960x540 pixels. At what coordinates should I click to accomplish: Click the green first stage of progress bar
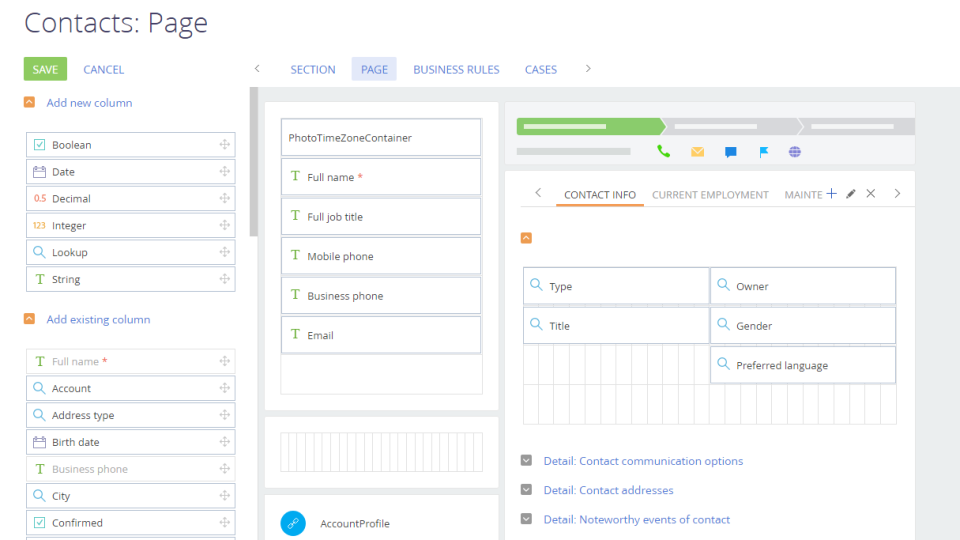click(x=590, y=126)
